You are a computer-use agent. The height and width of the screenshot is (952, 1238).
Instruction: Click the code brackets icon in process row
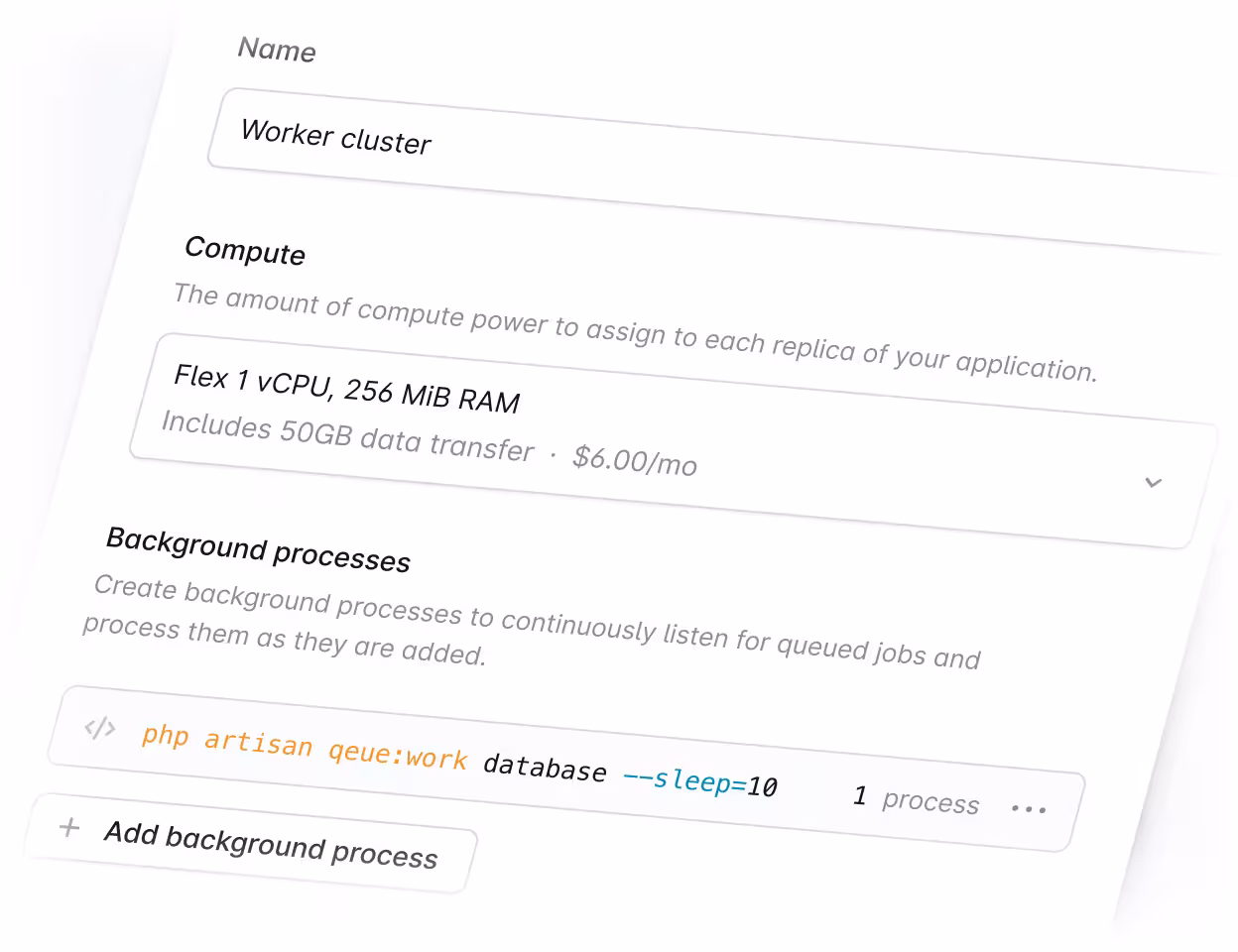(99, 729)
